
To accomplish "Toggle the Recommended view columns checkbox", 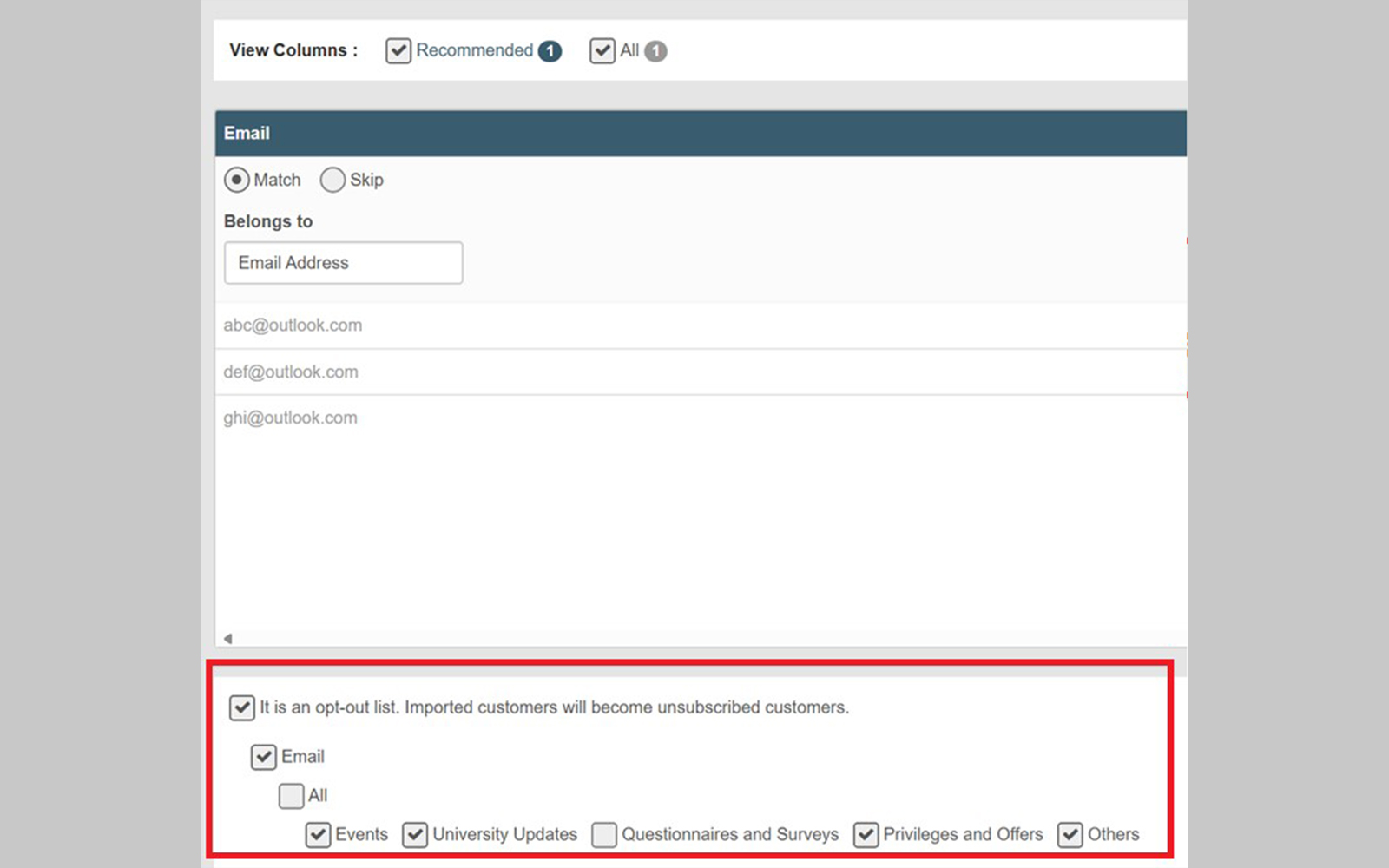I will coord(398,51).
